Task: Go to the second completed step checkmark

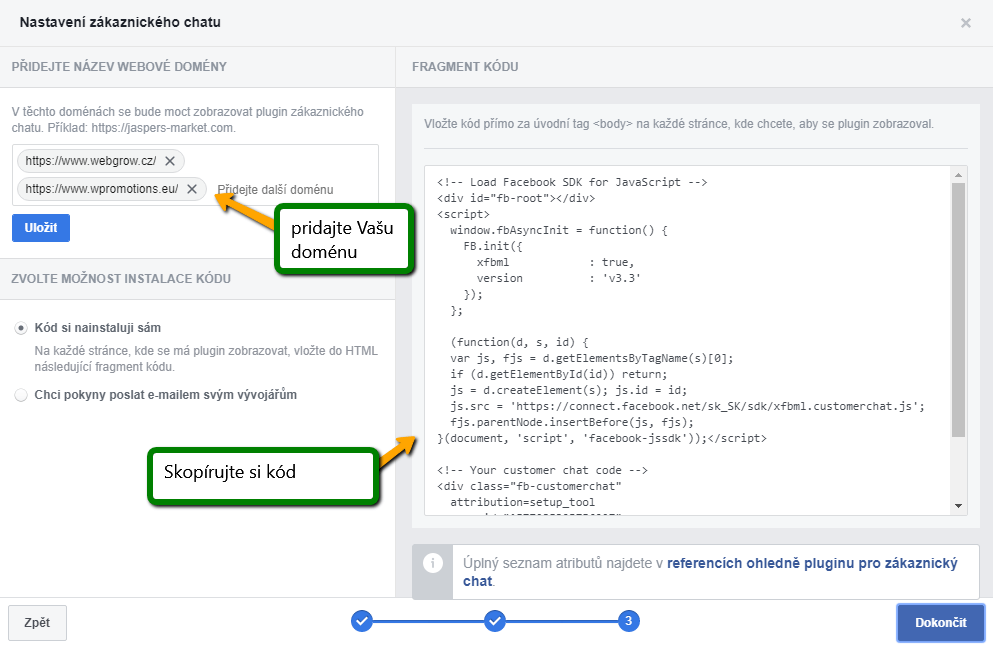Action: coord(495,621)
